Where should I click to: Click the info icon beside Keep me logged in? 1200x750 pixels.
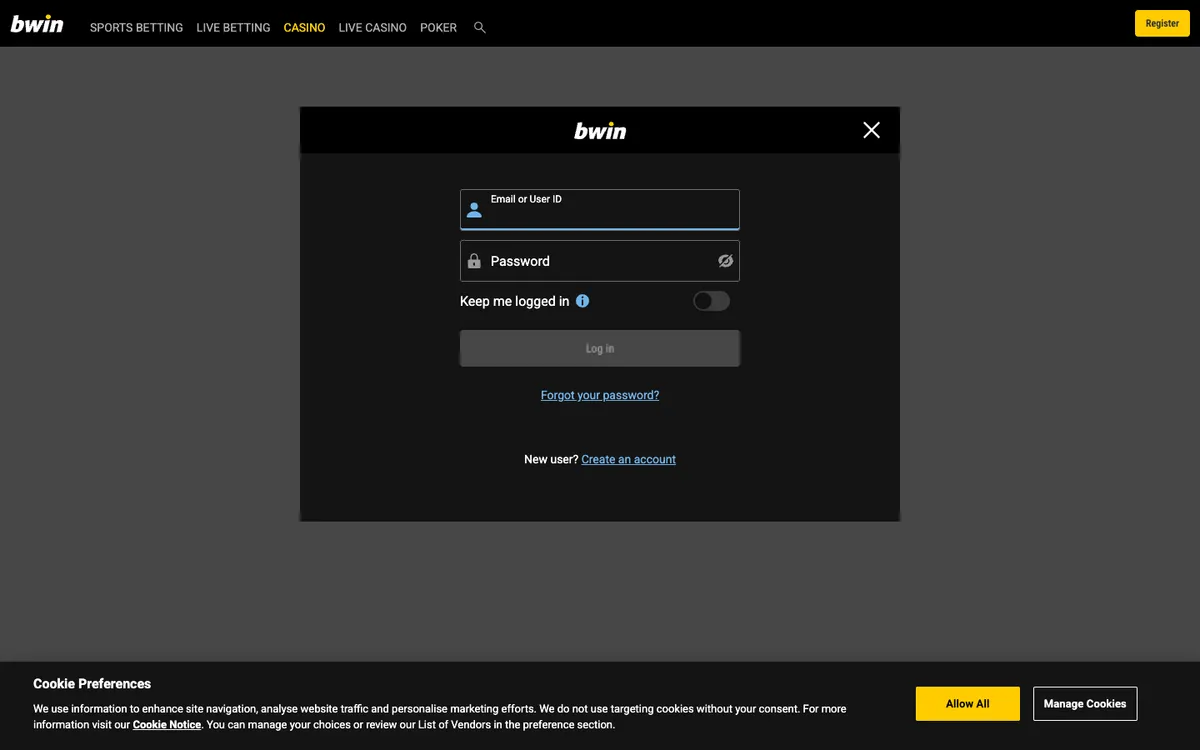click(582, 301)
